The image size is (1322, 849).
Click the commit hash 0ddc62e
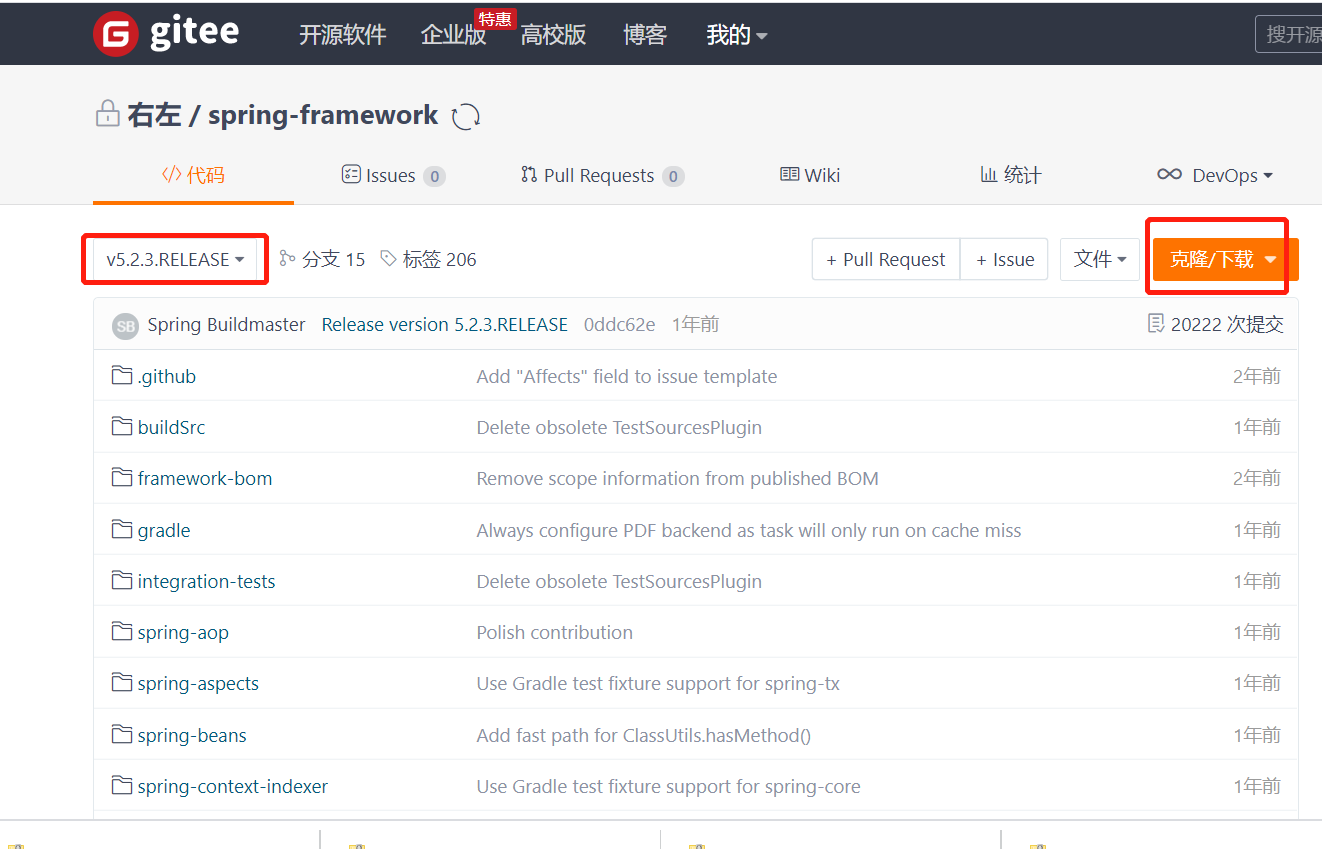pyautogui.click(x=620, y=324)
